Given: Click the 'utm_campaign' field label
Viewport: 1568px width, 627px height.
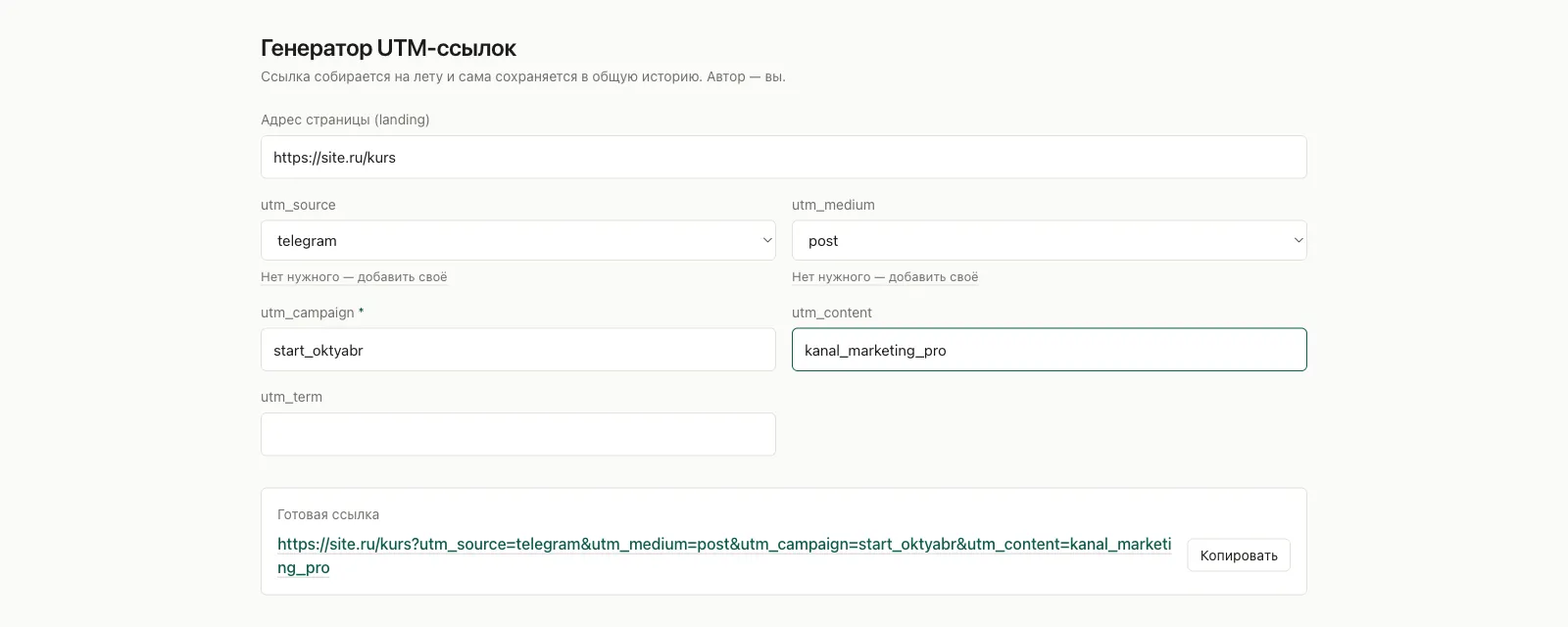Looking at the screenshot, I should pyautogui.click(x=308, y=313).
